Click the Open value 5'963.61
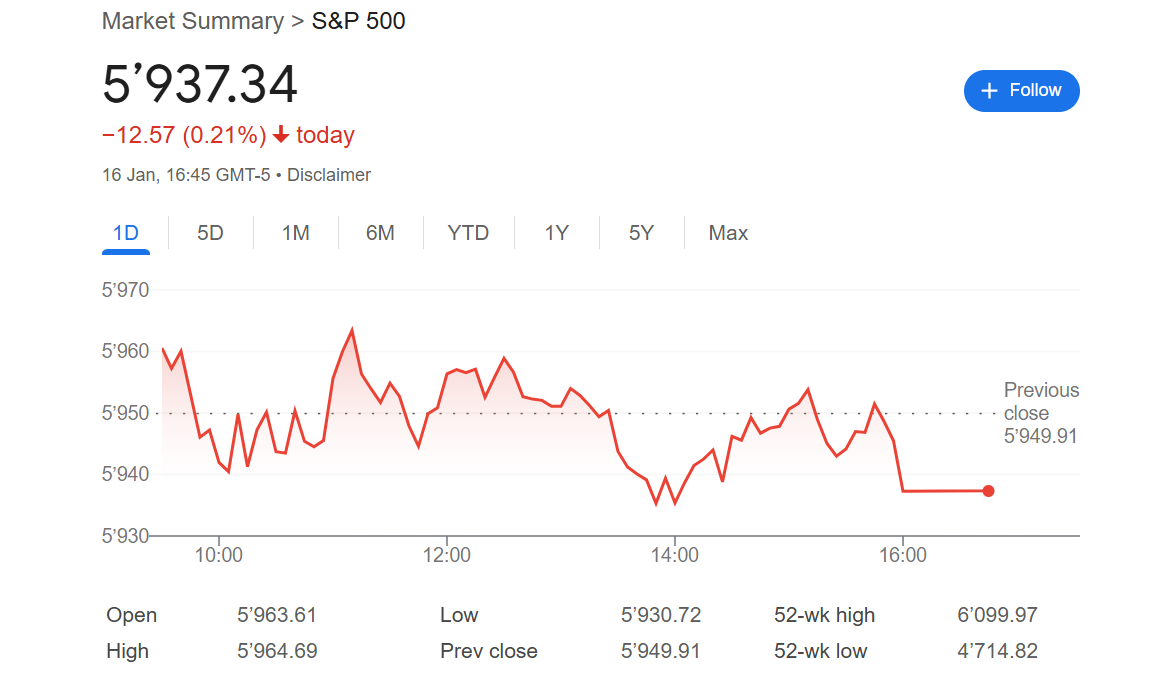 277,615
